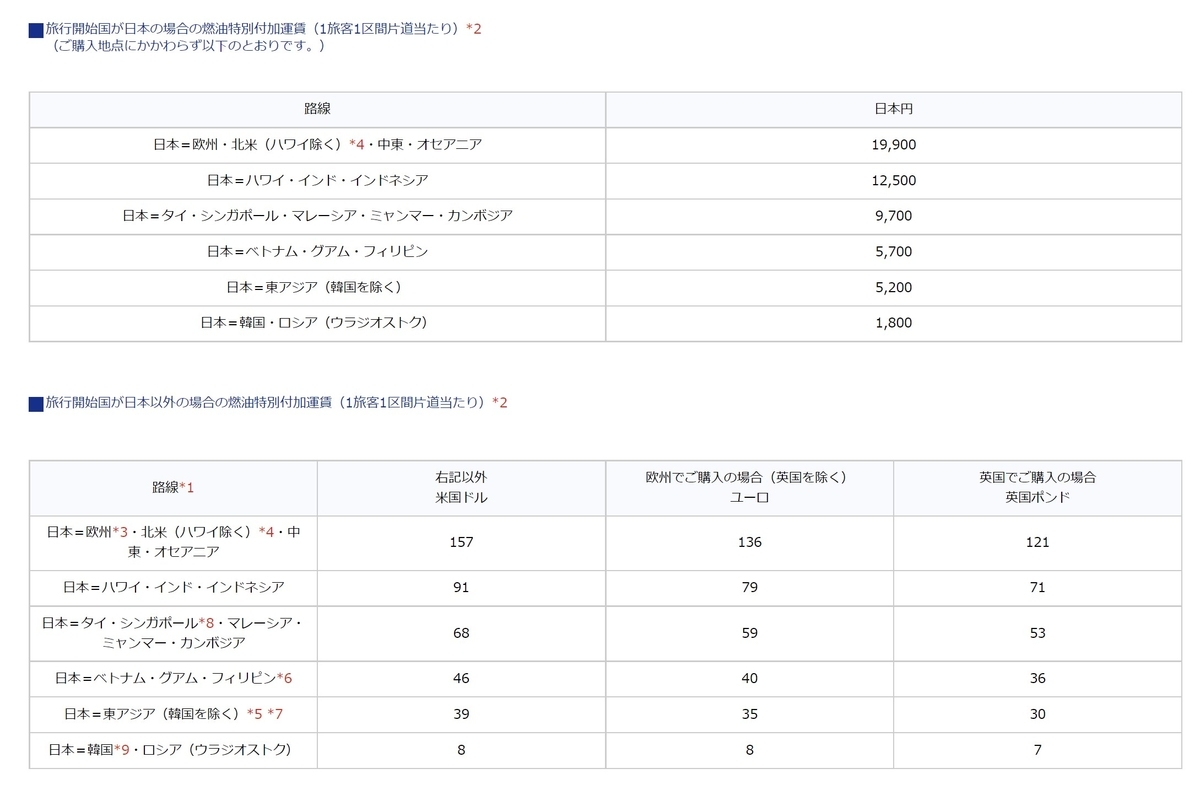The height and width of the screenshot is (790, 1200).
Task: Click the 英国でご購入の場合 英国ポンド column header
Action: [x=1037, y=487]
